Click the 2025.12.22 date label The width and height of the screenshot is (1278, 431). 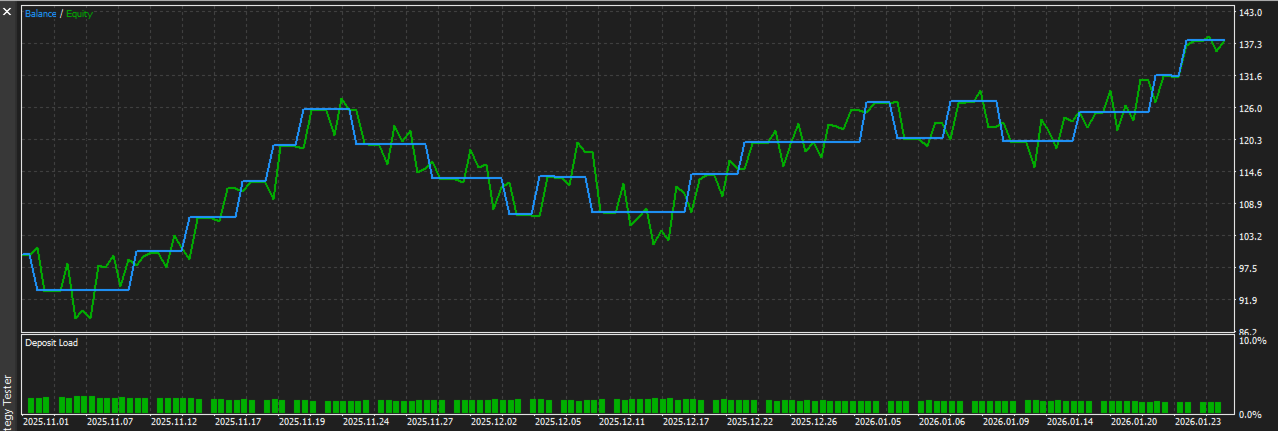[750, 422]
